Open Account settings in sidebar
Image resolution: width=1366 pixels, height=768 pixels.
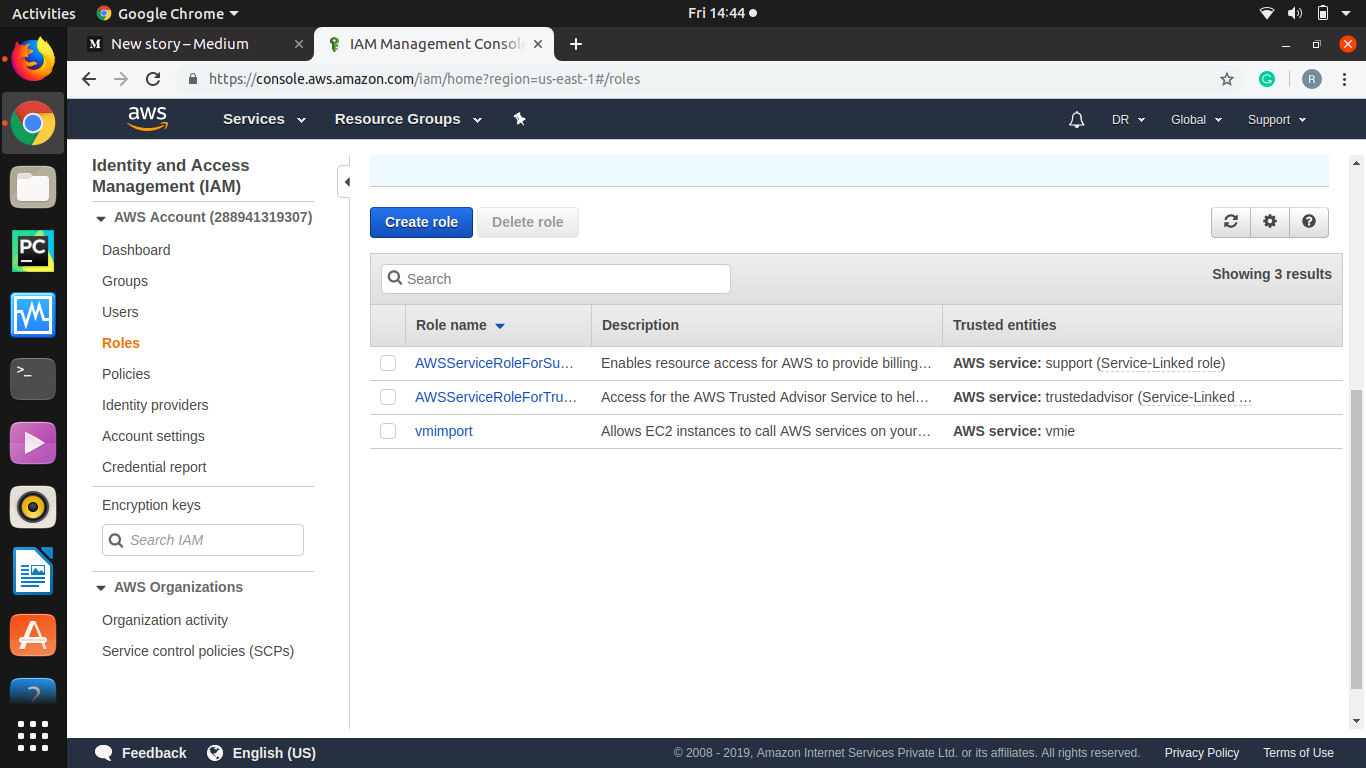(x=153, y=436)
